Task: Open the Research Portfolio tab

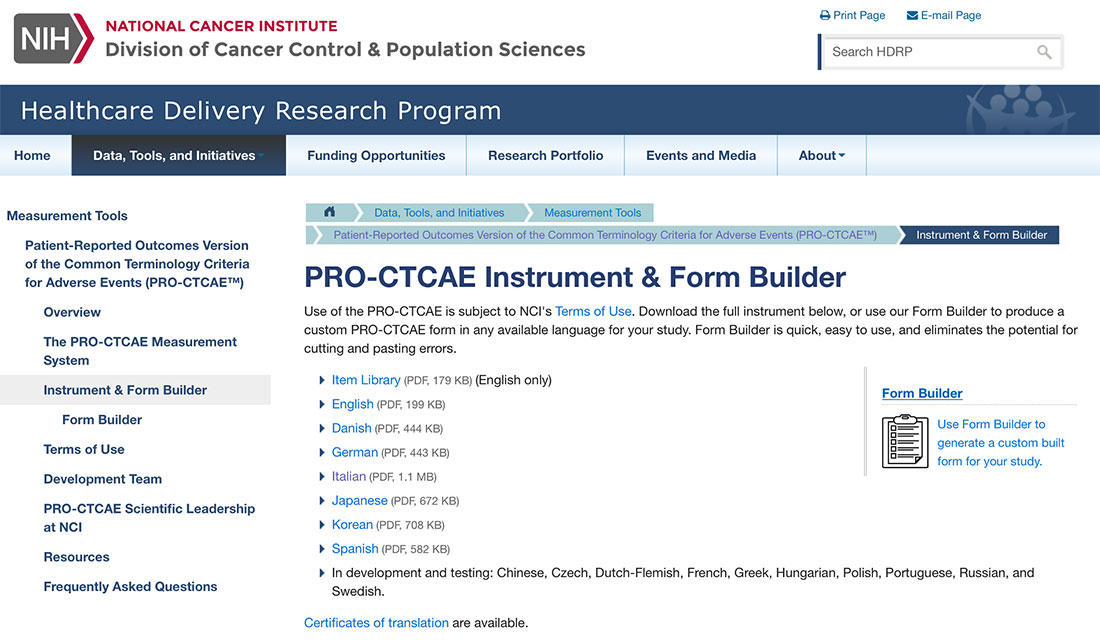Action: point(545,155)
